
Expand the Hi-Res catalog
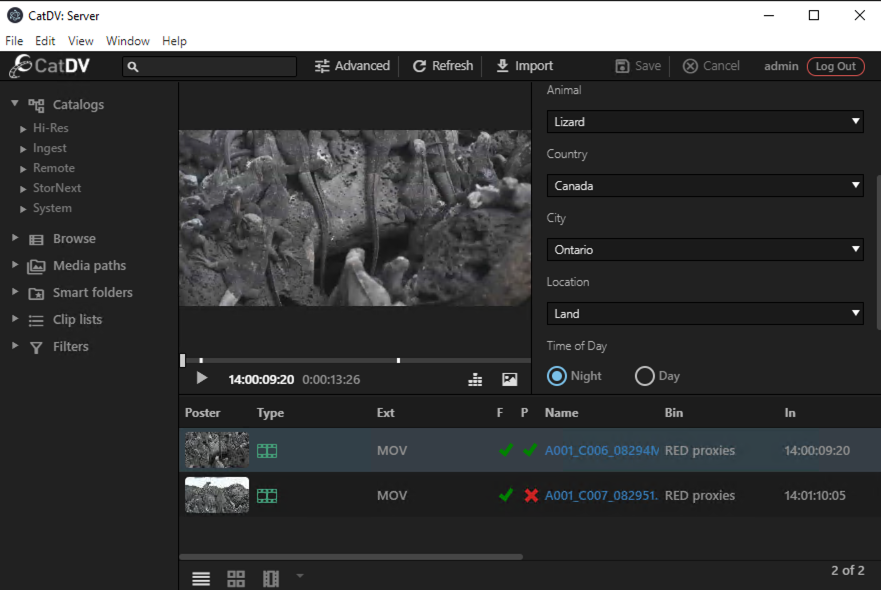click(x=23, y=129)
